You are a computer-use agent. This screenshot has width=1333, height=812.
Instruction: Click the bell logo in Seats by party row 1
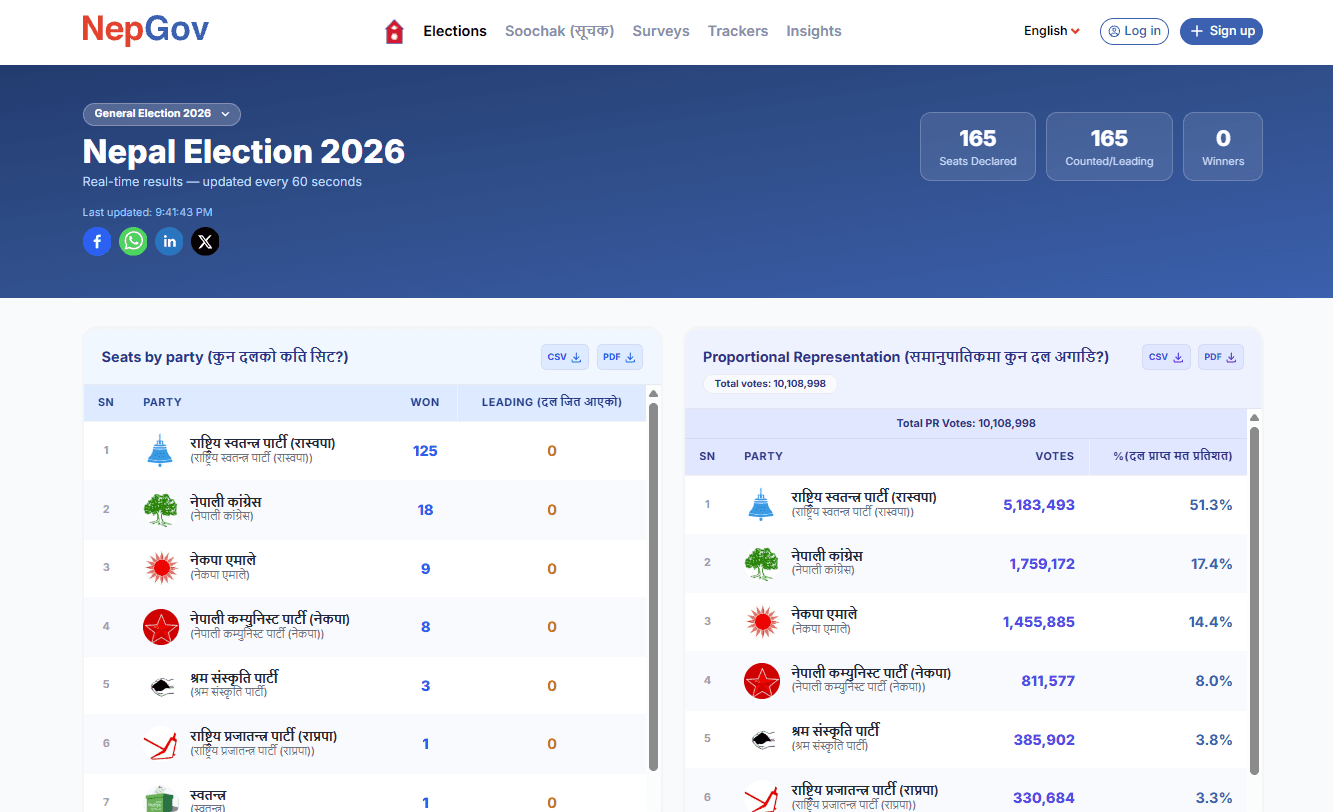click(160, 451)
